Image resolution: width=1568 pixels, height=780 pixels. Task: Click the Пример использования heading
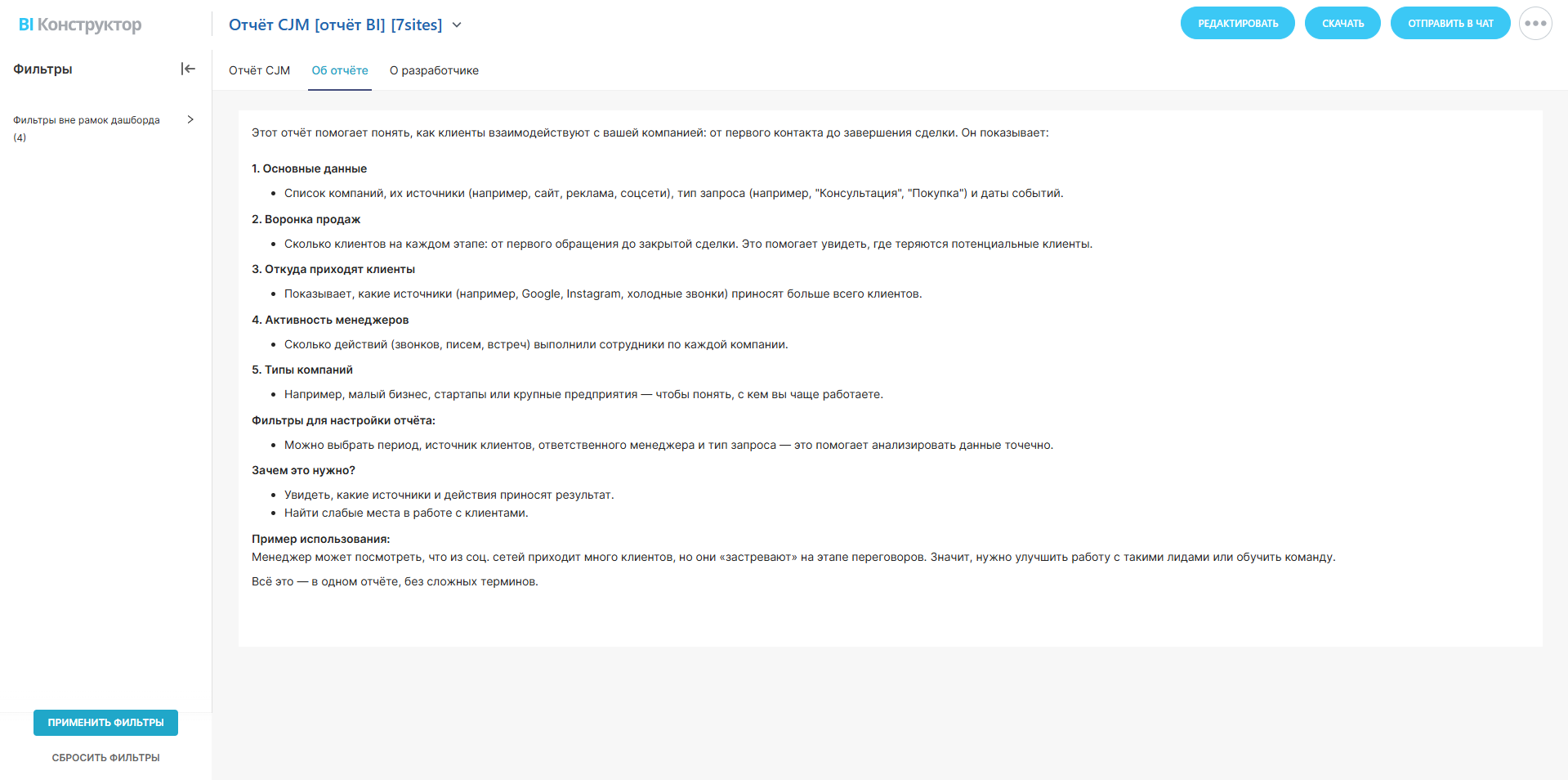(x=320, y=539)
